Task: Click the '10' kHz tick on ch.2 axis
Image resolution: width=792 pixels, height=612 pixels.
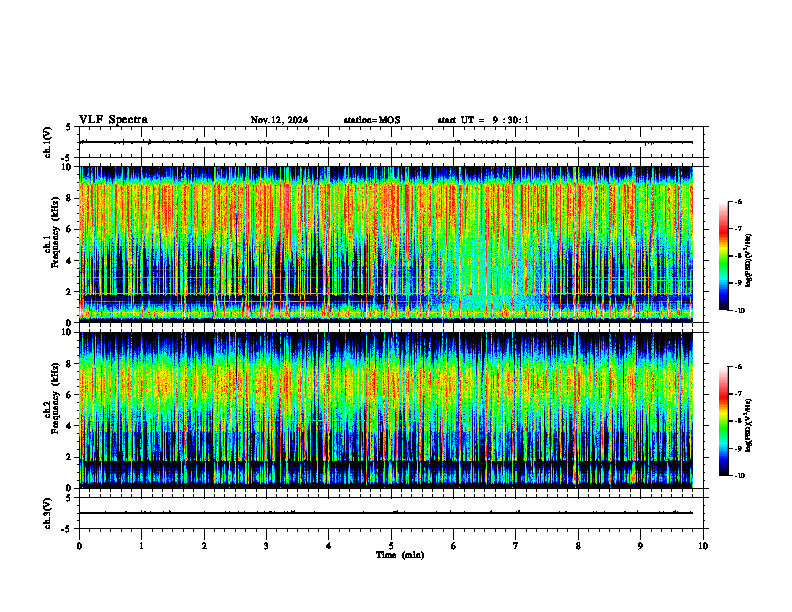Action: pyautogui.click(x=68, y=332)
